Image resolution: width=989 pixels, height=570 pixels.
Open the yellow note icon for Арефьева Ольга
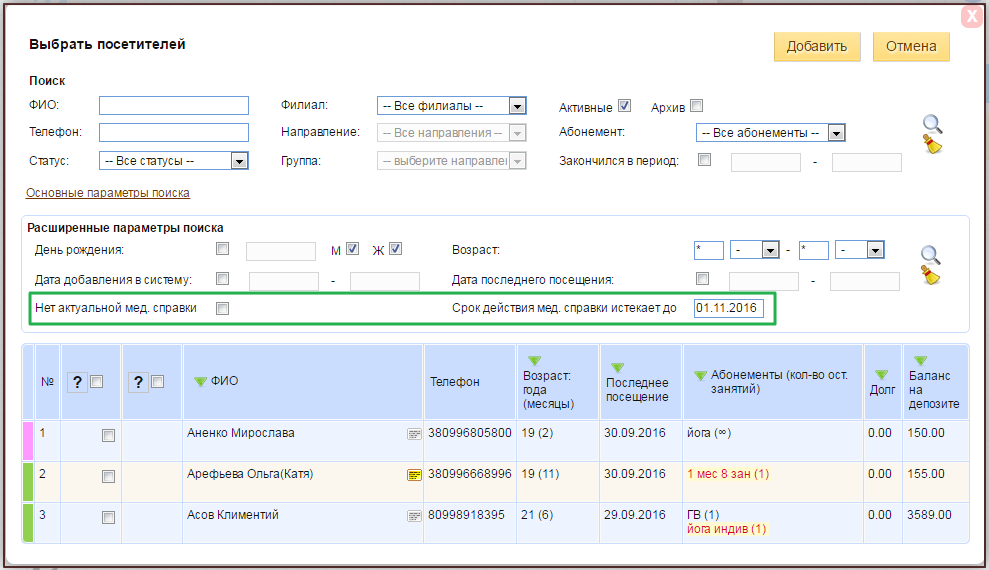pos(414,475)
